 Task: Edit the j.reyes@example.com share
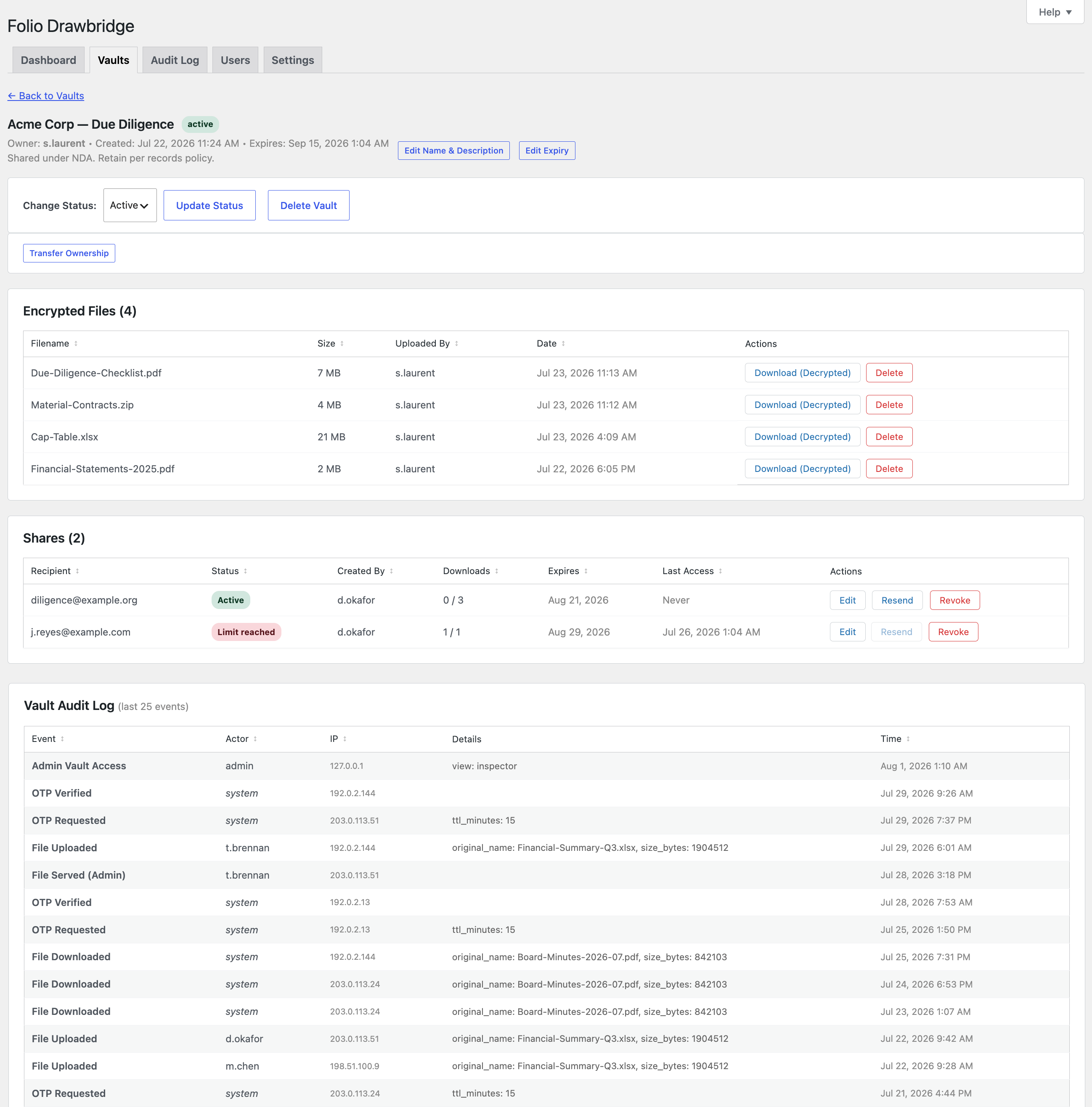pos(847,631)
